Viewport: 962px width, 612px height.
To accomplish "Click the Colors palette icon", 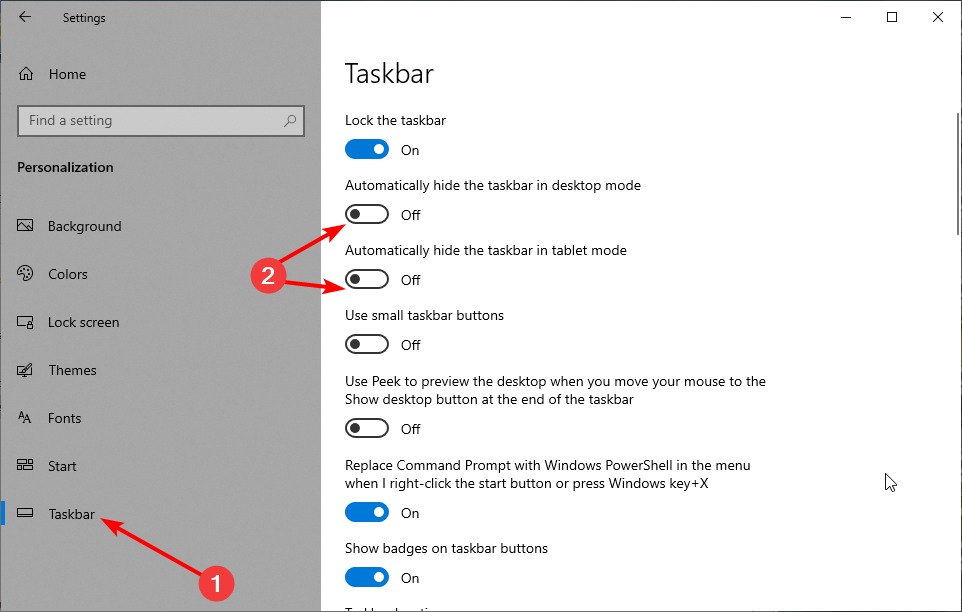I will pos(27,274).
